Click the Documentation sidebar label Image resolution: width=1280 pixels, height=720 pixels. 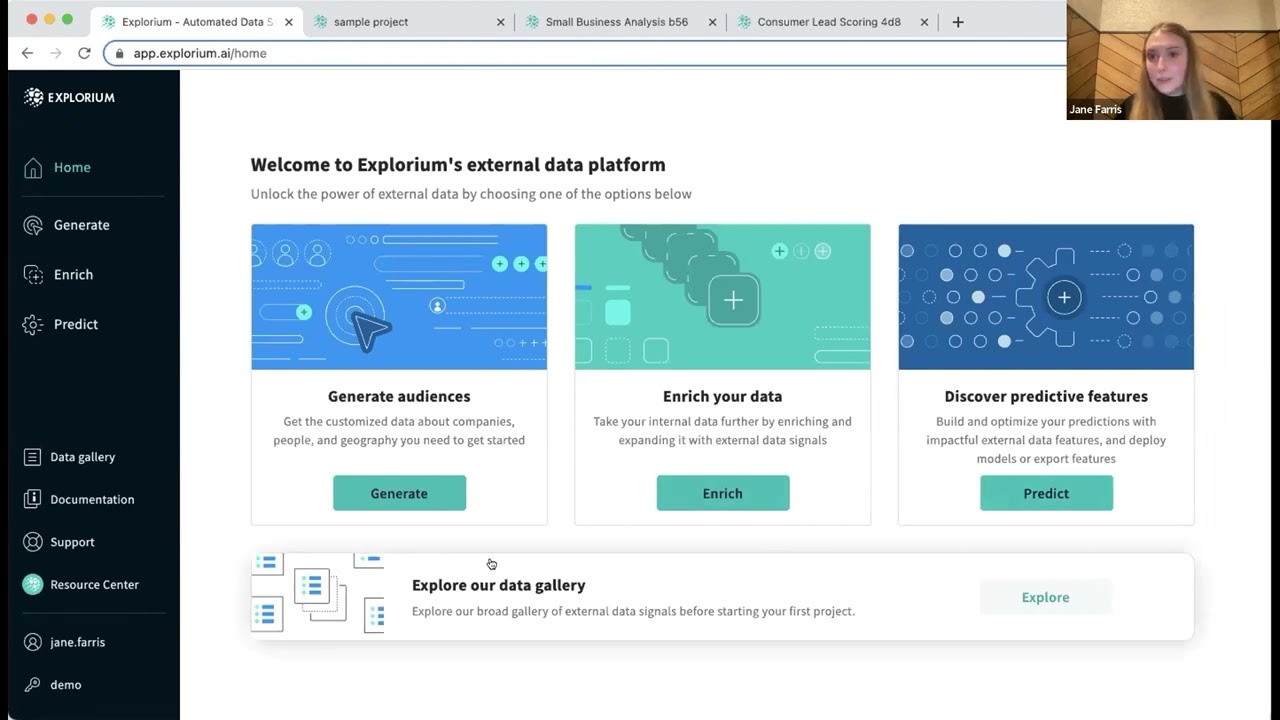pos(92,499)
